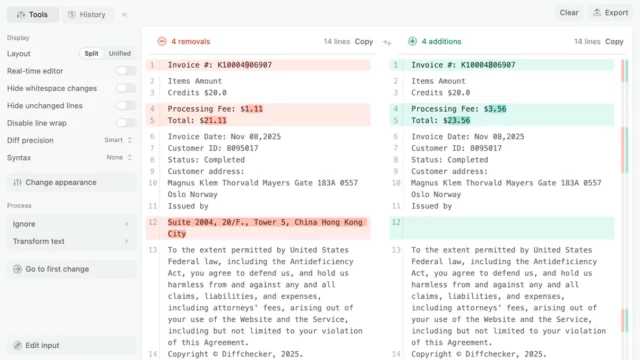Click the Tools tab sliders icon
The image size is (640, 360).
[21, 15]
